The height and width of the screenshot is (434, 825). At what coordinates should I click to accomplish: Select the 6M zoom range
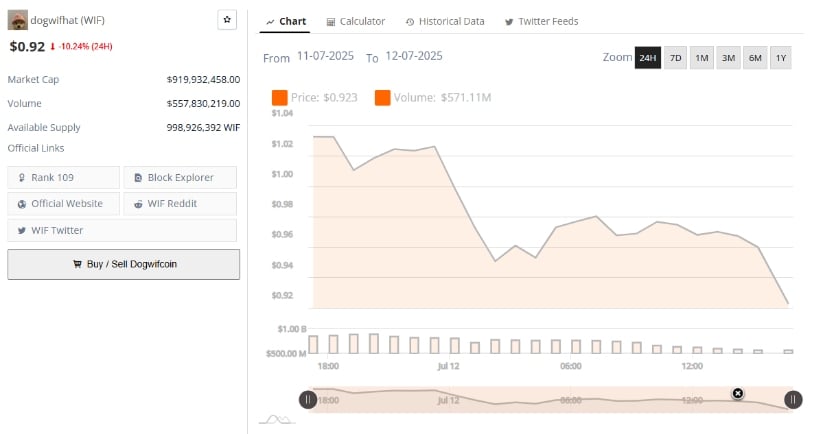[755, 58]
